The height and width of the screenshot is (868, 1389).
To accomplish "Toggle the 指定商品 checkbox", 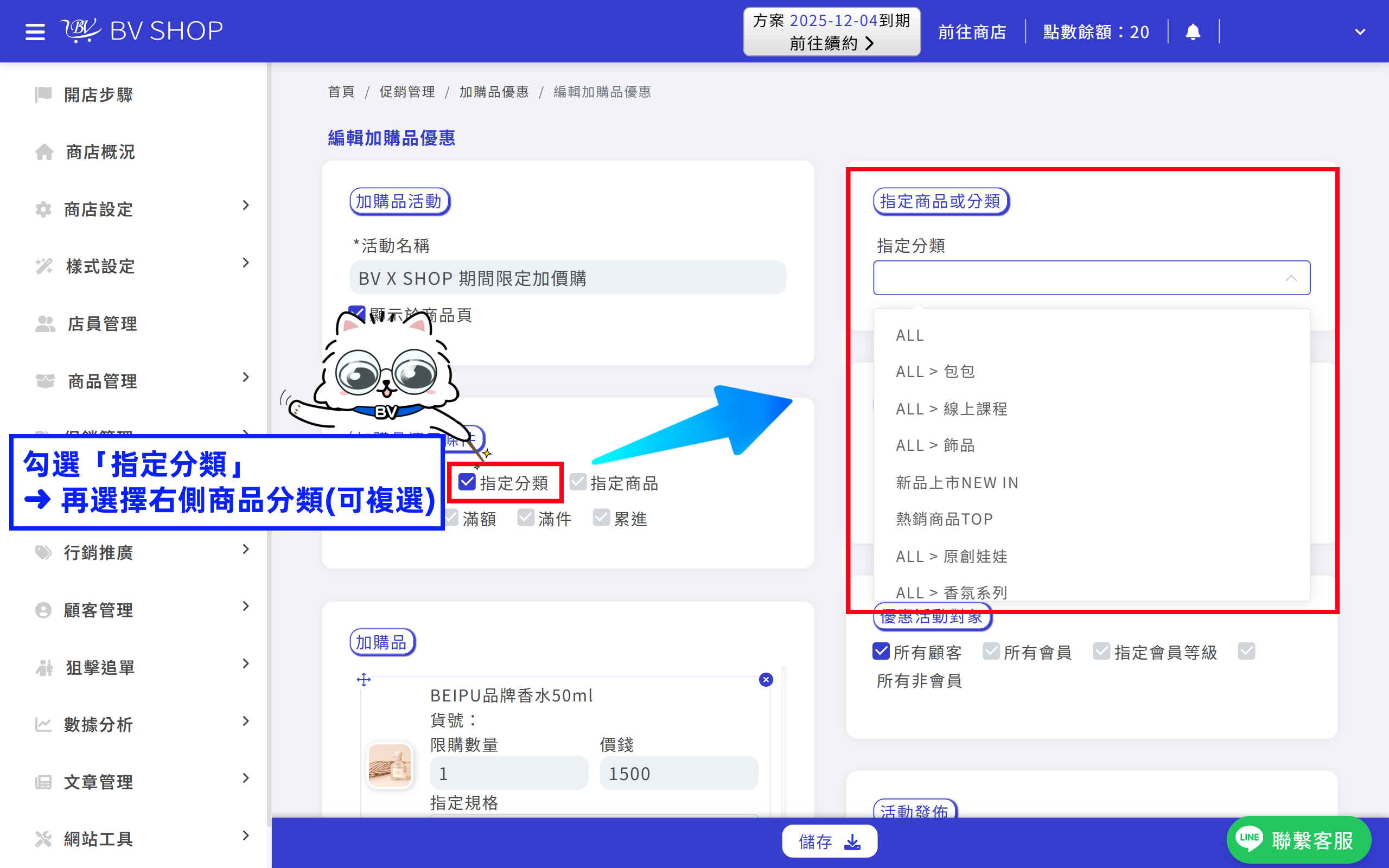I will (577, 482).
